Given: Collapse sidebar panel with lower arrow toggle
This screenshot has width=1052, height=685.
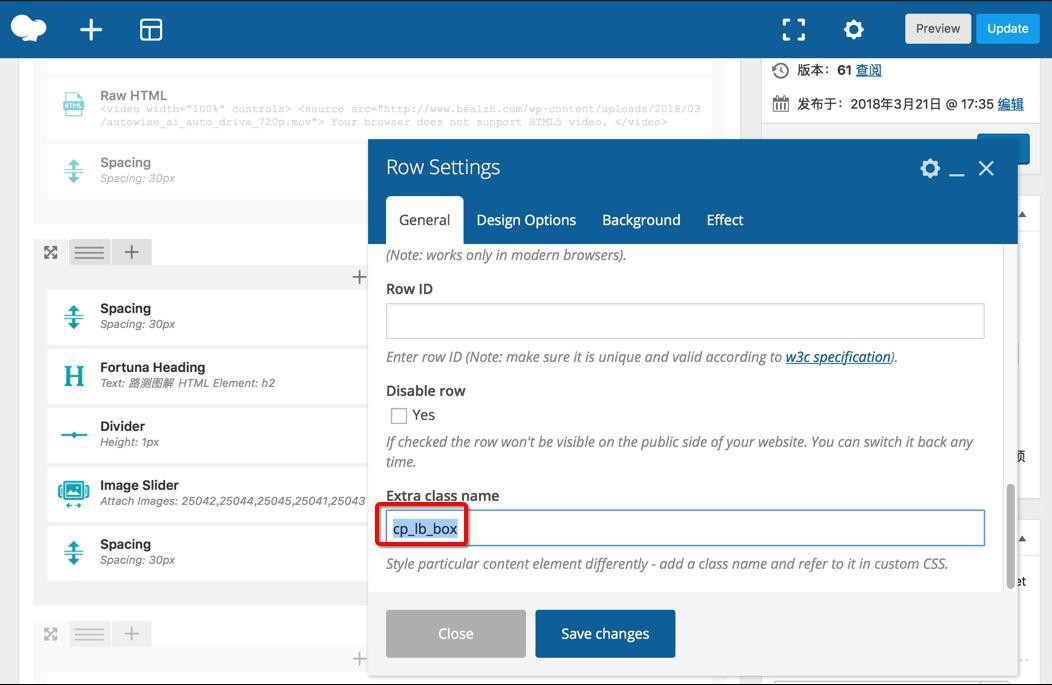Looking at the screenshot, I should coord(1022,539).
